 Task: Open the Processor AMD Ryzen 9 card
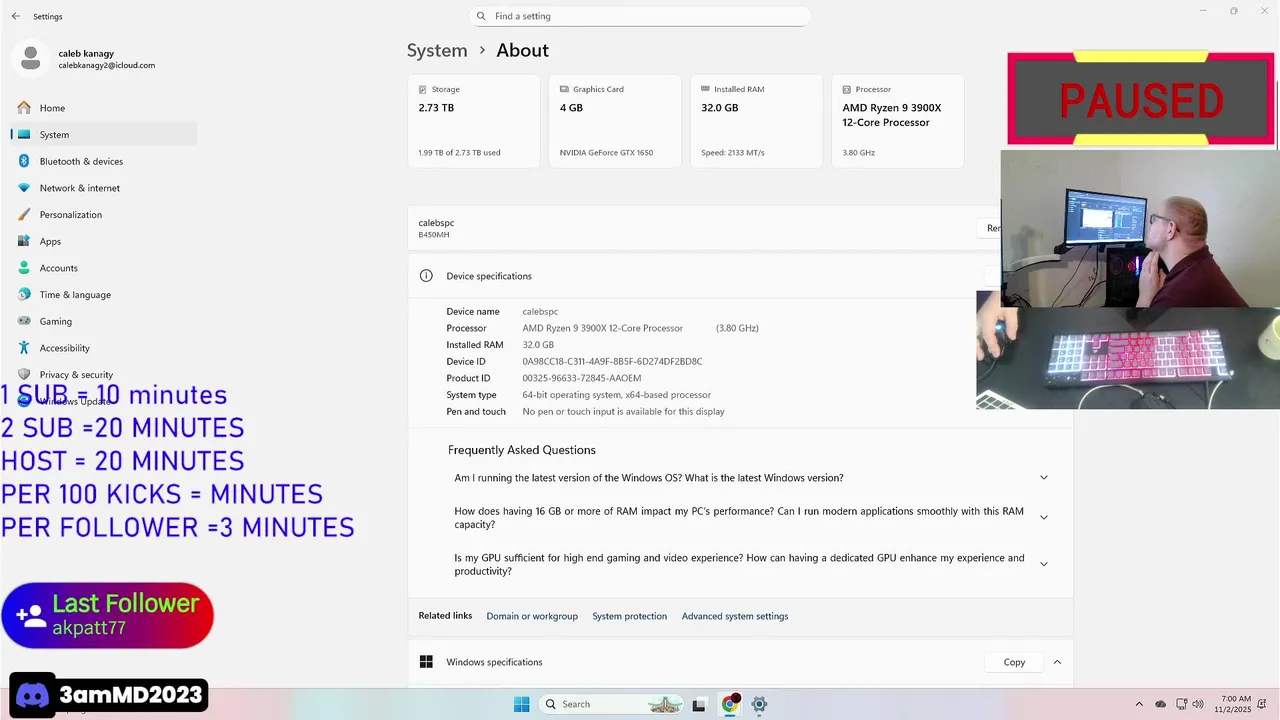(898, 121)
